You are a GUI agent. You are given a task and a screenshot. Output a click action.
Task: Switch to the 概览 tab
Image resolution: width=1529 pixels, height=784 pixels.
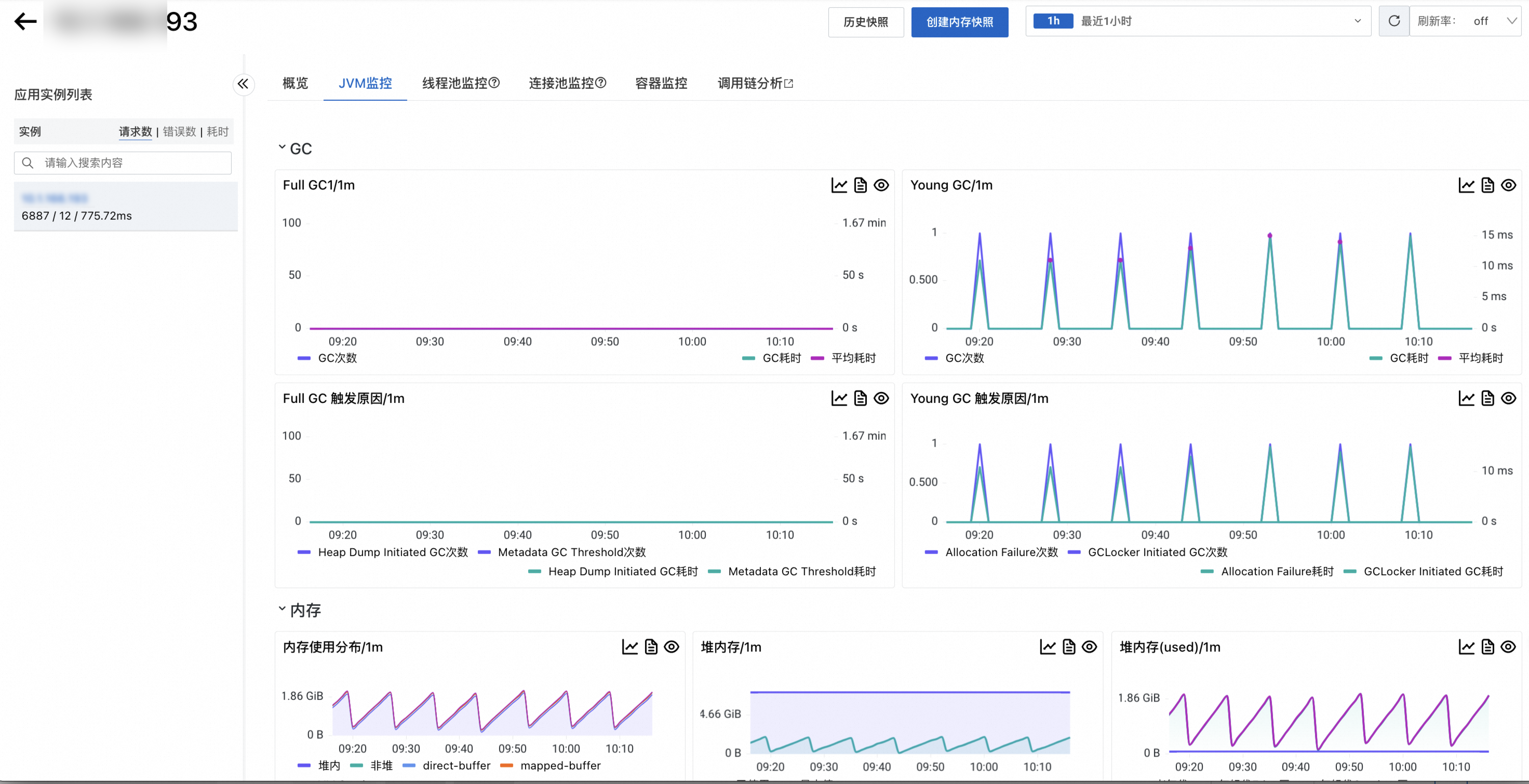(x=295, y=83)
